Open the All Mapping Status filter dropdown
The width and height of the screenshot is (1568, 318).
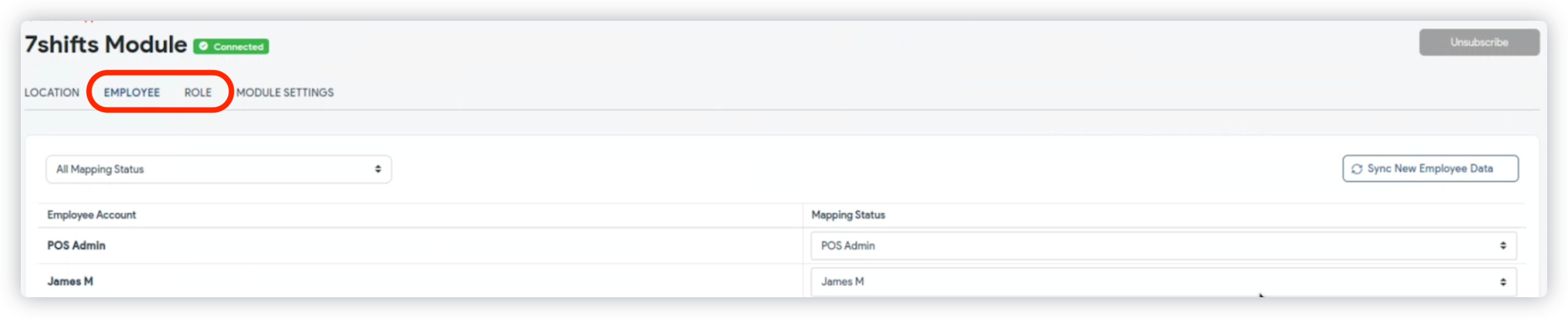pos(218,169)
